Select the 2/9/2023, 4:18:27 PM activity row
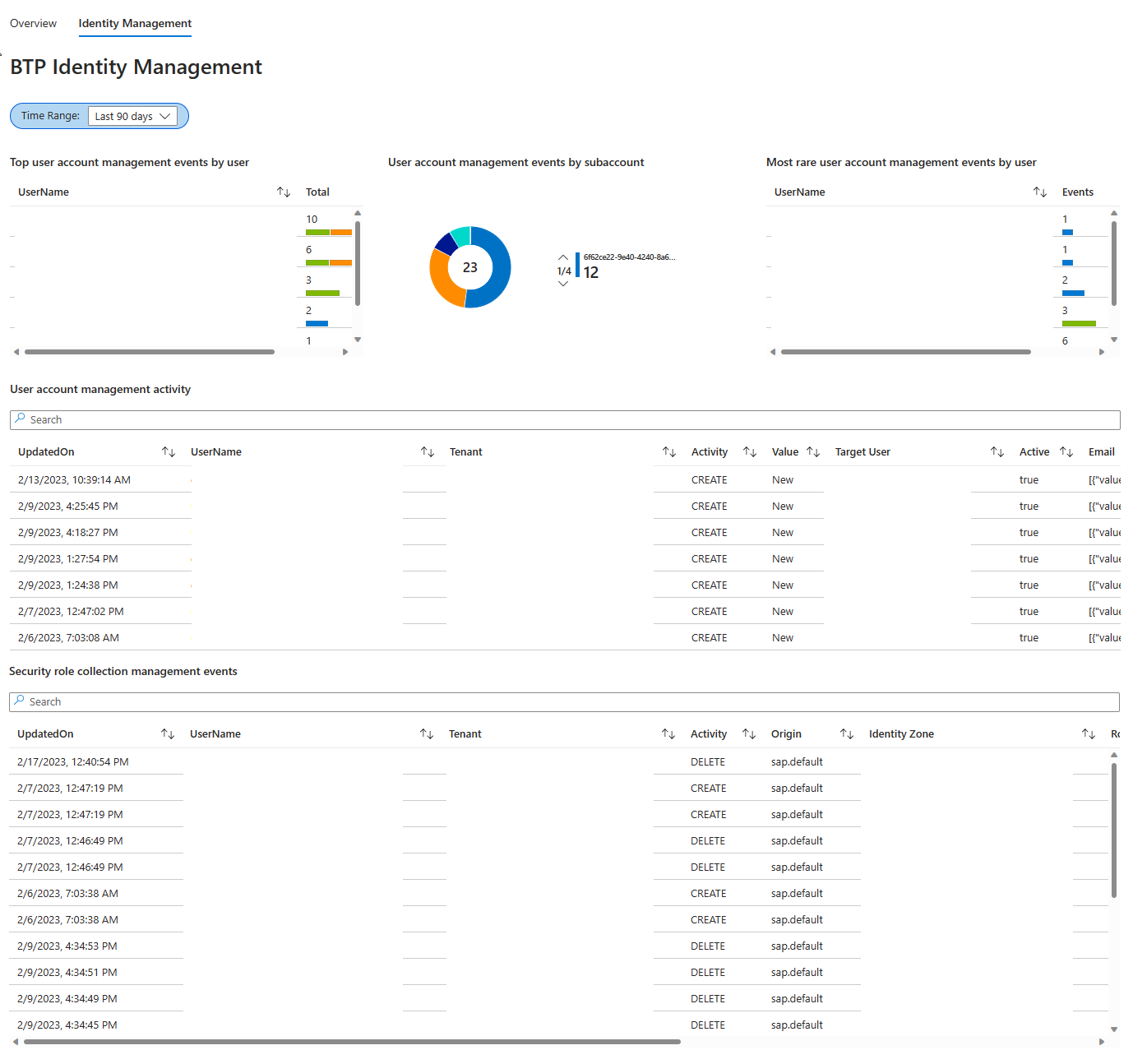The width and height of the screenshot is (1133, 1064). coord(565,532)
